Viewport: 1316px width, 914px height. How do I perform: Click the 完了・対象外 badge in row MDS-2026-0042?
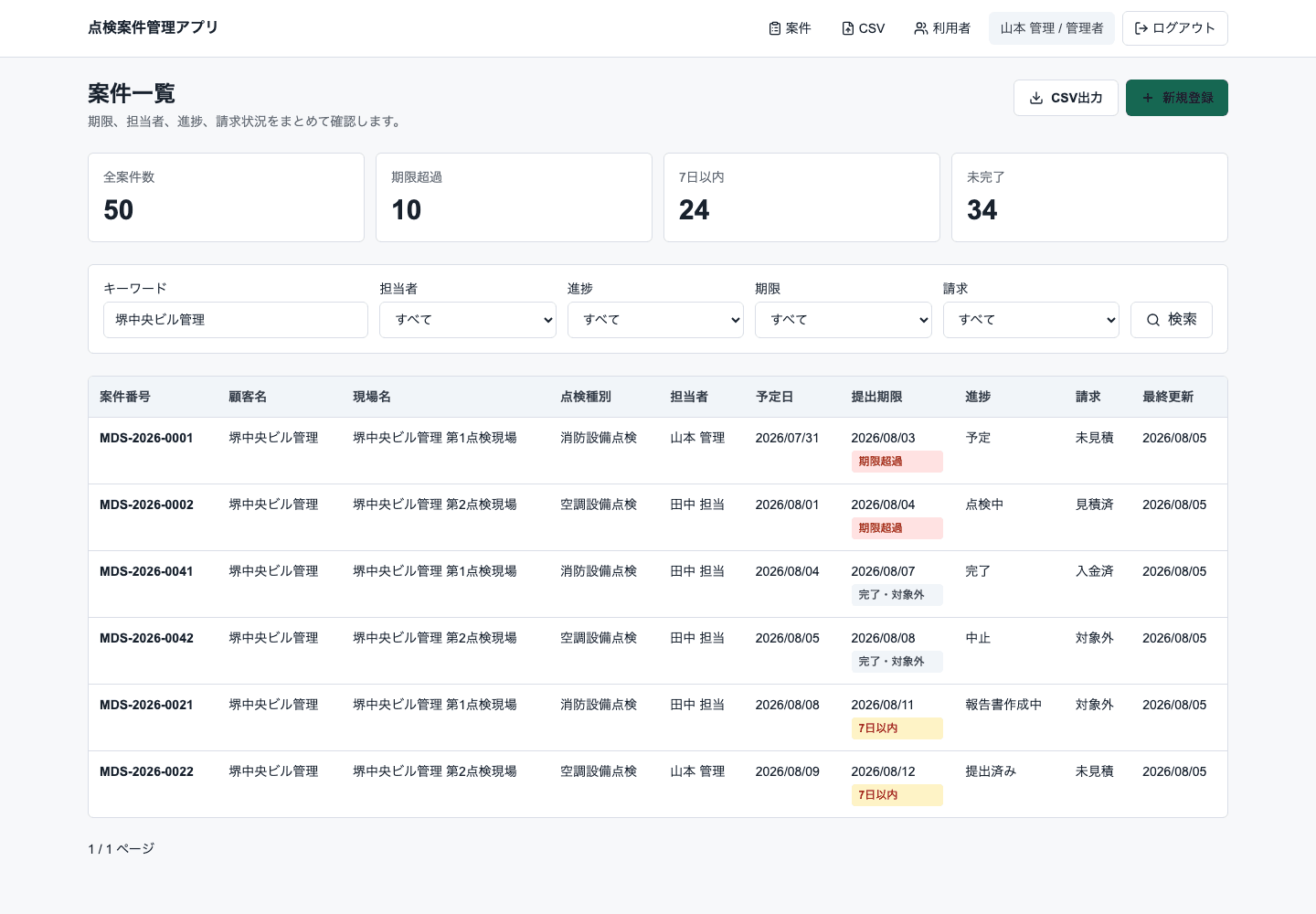[897, 662]
